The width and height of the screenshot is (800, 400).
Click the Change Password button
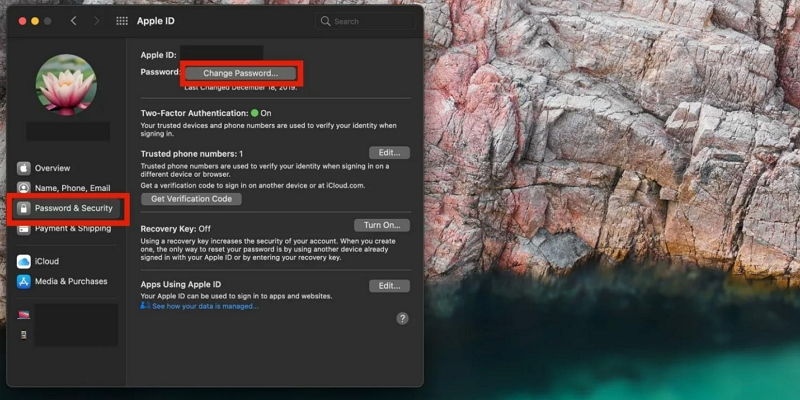click(x=241, y=73)
